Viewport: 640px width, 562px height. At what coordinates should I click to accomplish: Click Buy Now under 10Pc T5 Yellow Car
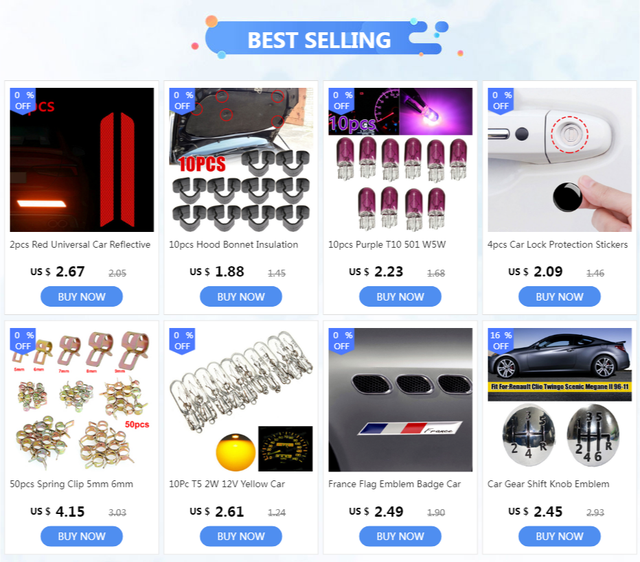click(241, 536)
